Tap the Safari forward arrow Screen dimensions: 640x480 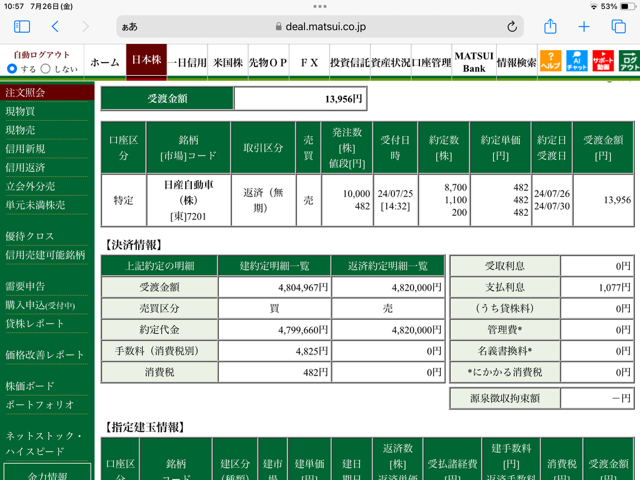pyautogui.click(x=85, y=27)
